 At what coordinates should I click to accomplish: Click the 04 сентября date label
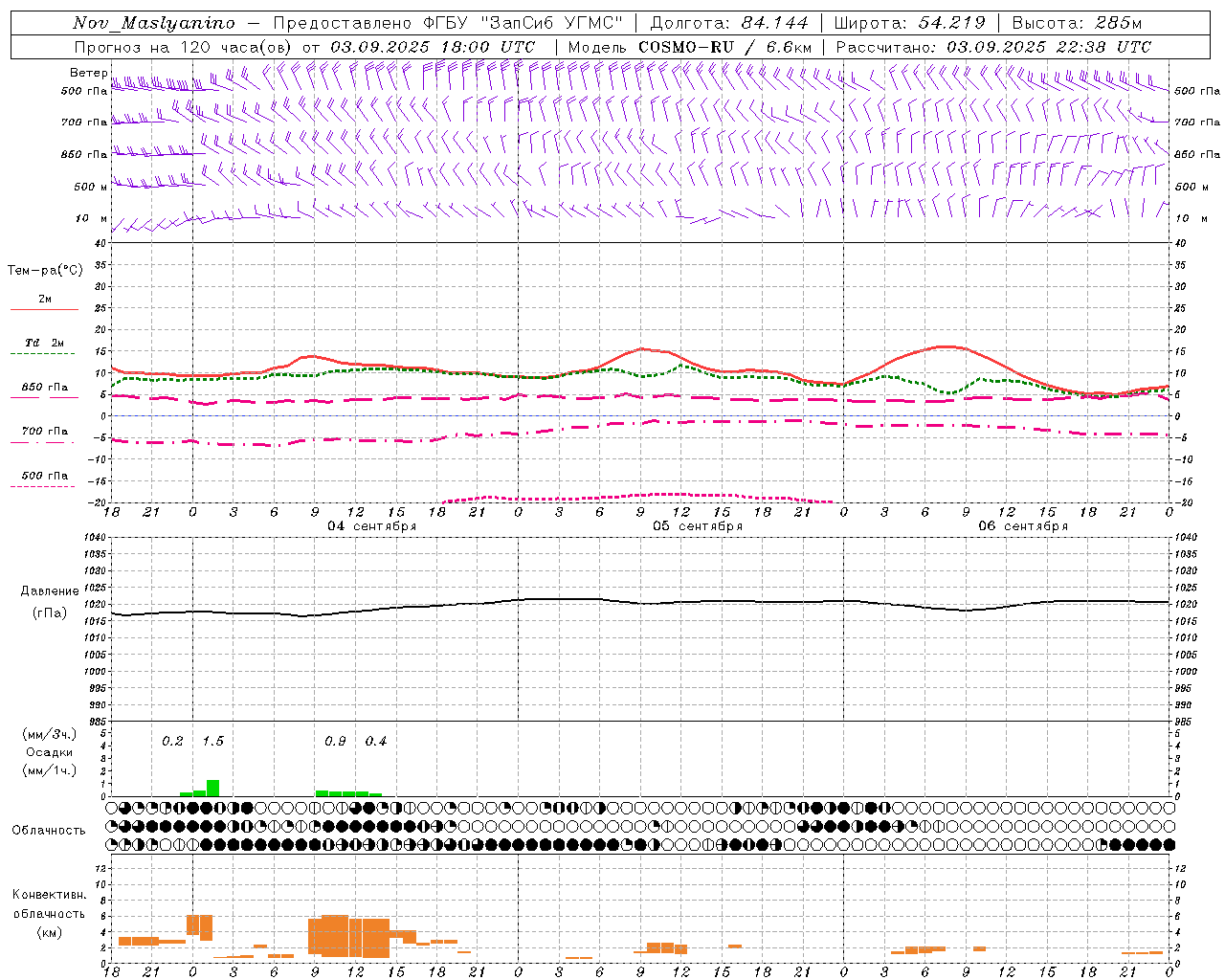click(x=372, y=525)
